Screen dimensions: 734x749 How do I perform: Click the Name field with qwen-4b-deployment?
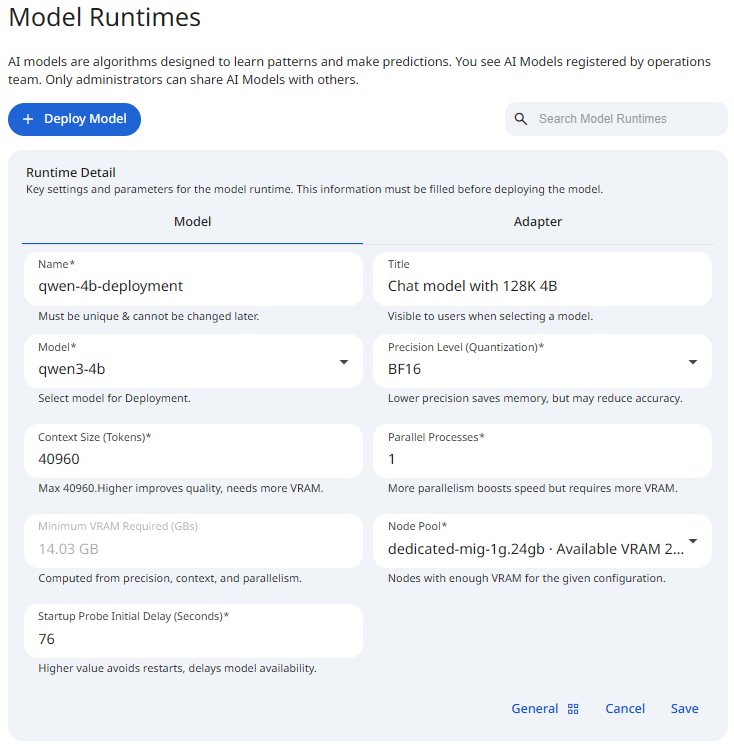tap(192, 286)
